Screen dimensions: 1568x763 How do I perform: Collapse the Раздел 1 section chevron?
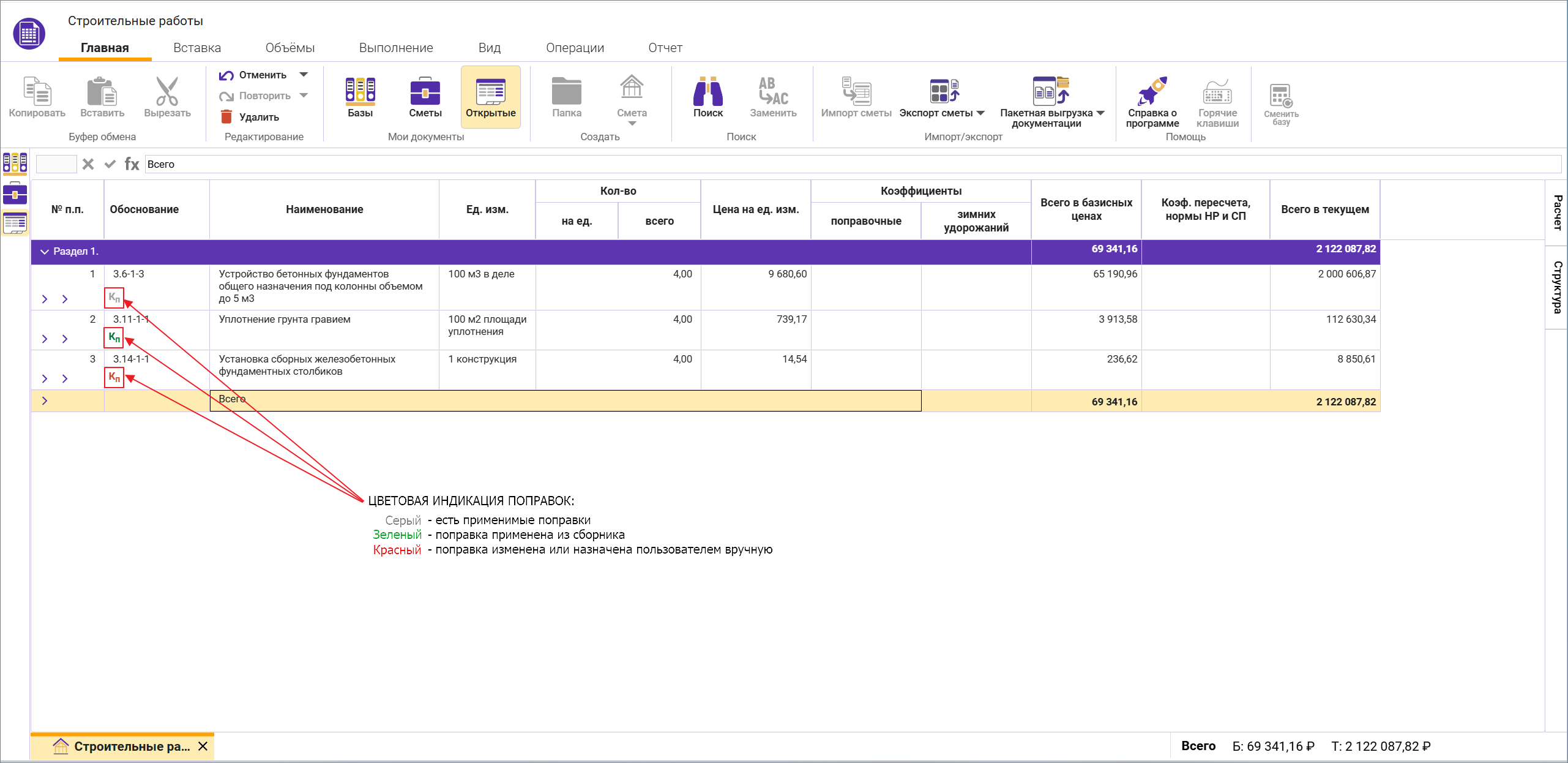click(44, 252)
